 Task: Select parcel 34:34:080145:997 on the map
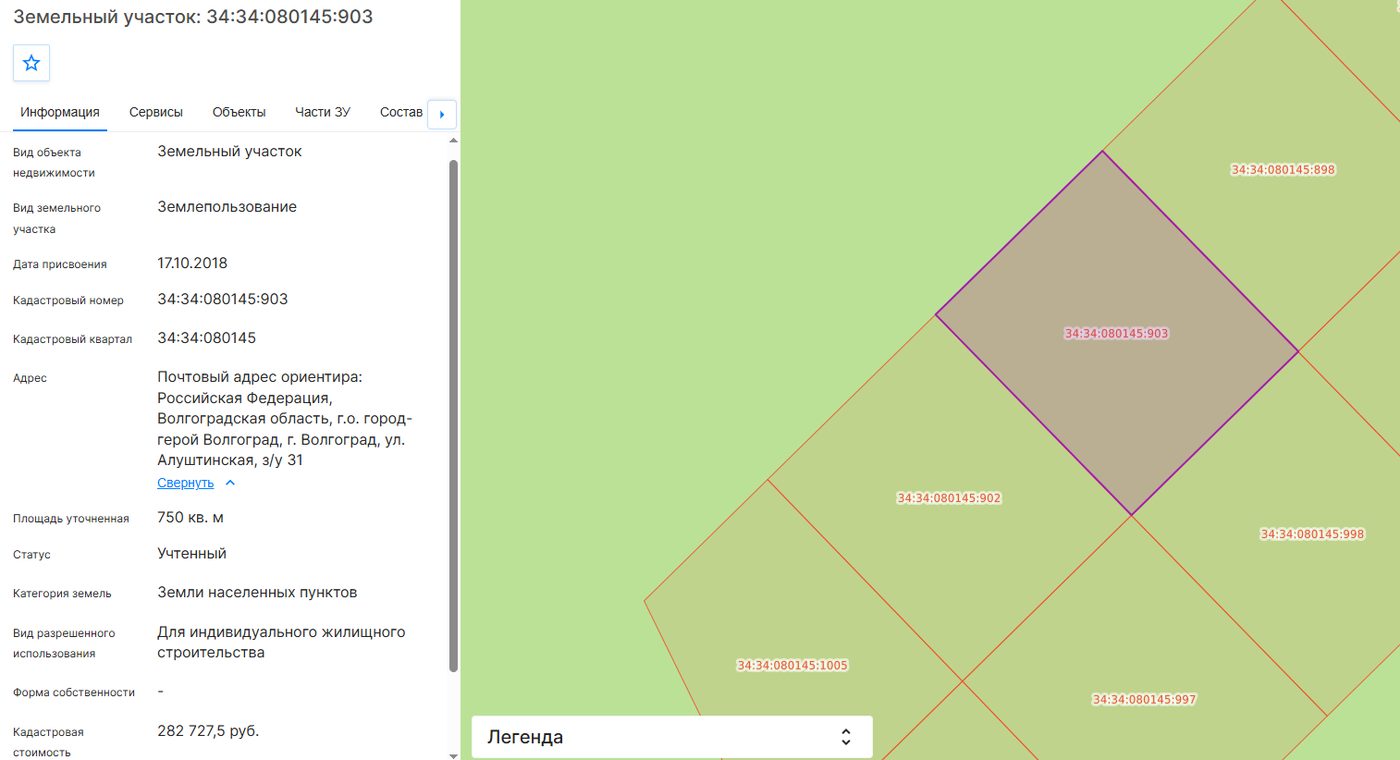coord(1144,700)
